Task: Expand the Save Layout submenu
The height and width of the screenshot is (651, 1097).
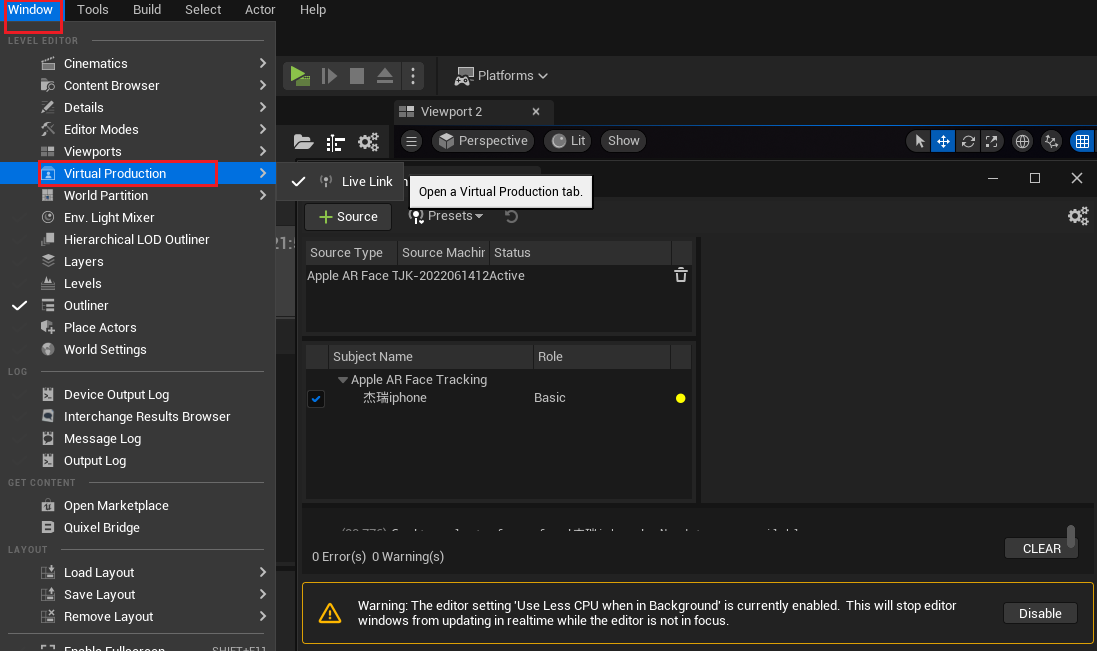Action: coord(138,595)
